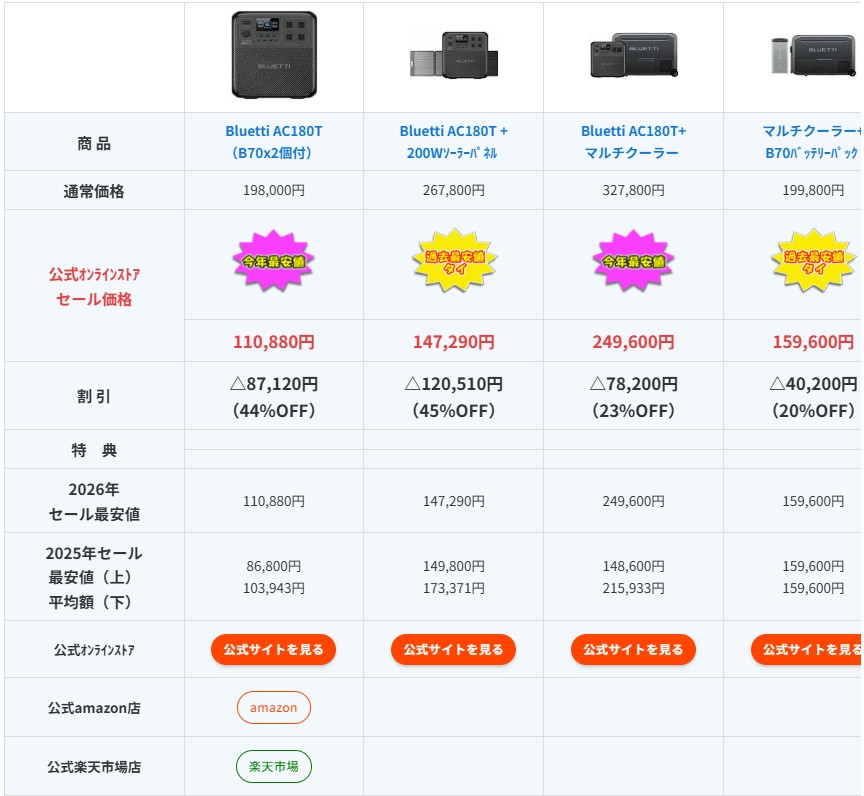Open the マルチクーラー+ B70バッテリーパック link
Image resolution: width=864 pixels, height=796 pixels.
811,142
